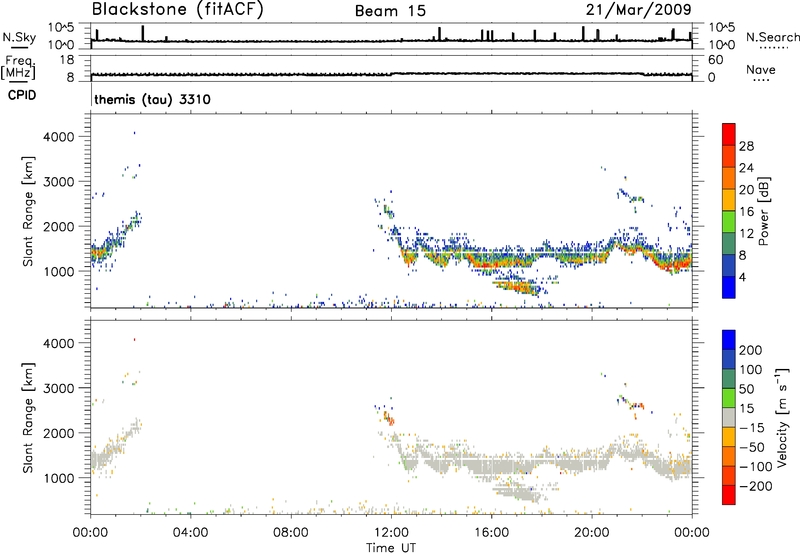Click the '200' velocity colorbar value
Screen dimensions: 800x554
(x=750, y=350)
